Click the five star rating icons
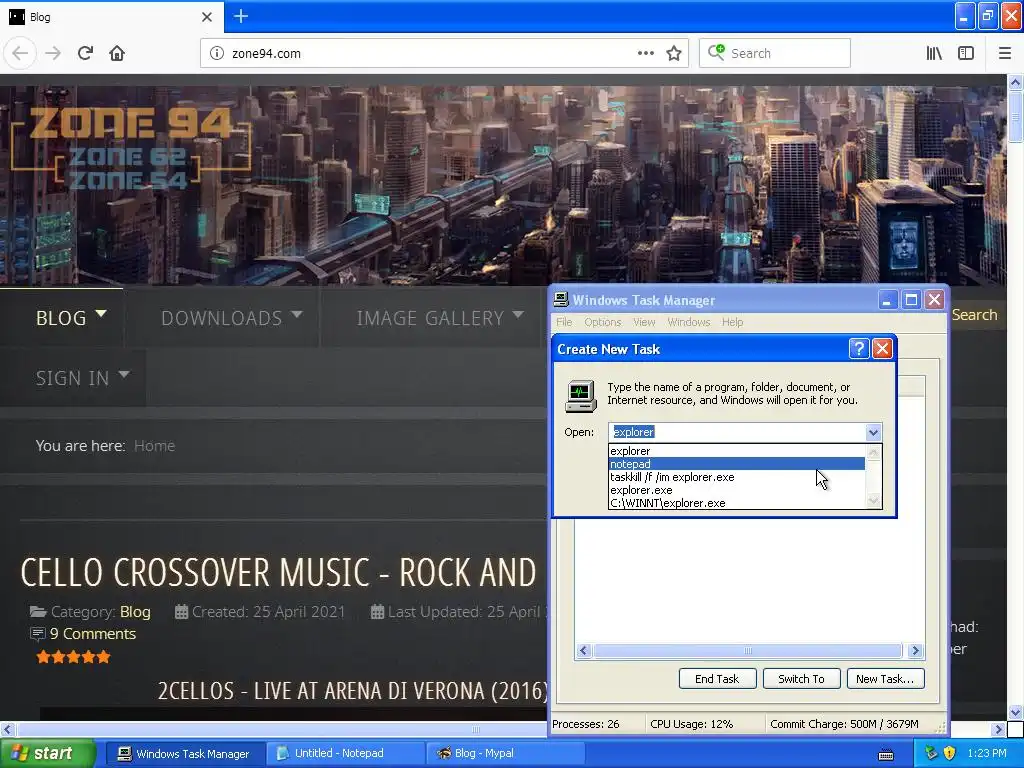Screen dimensions: 1024x768 [x=73, y=657]
